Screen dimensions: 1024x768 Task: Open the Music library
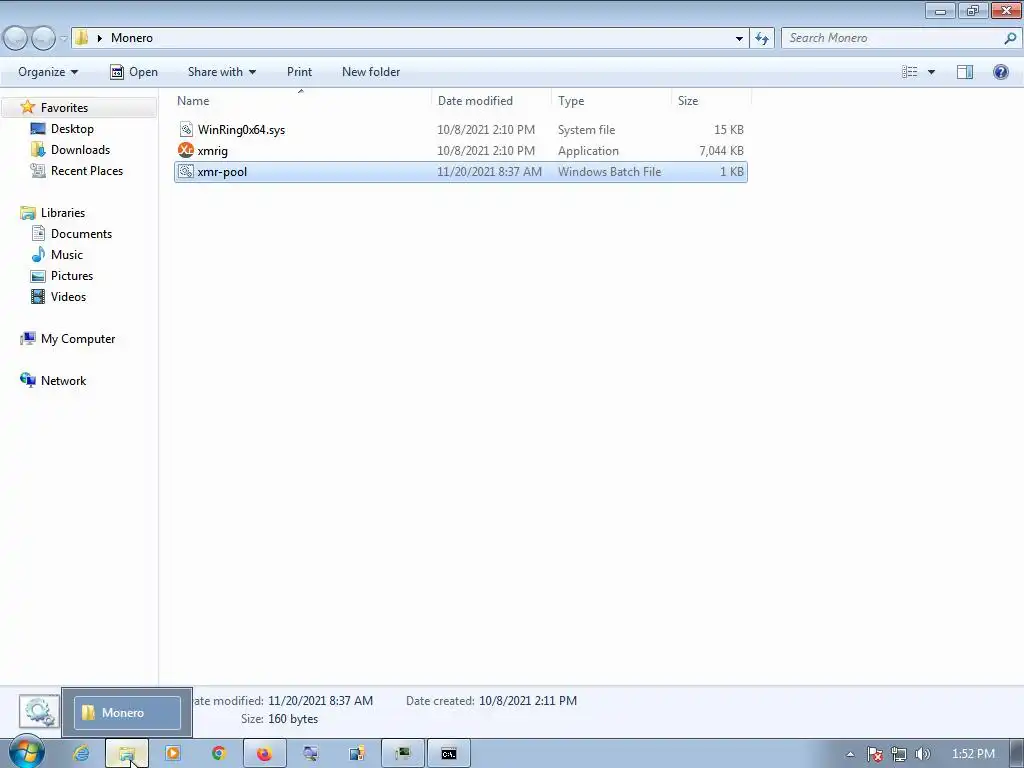pyautogui.click(x=67, y=254)
